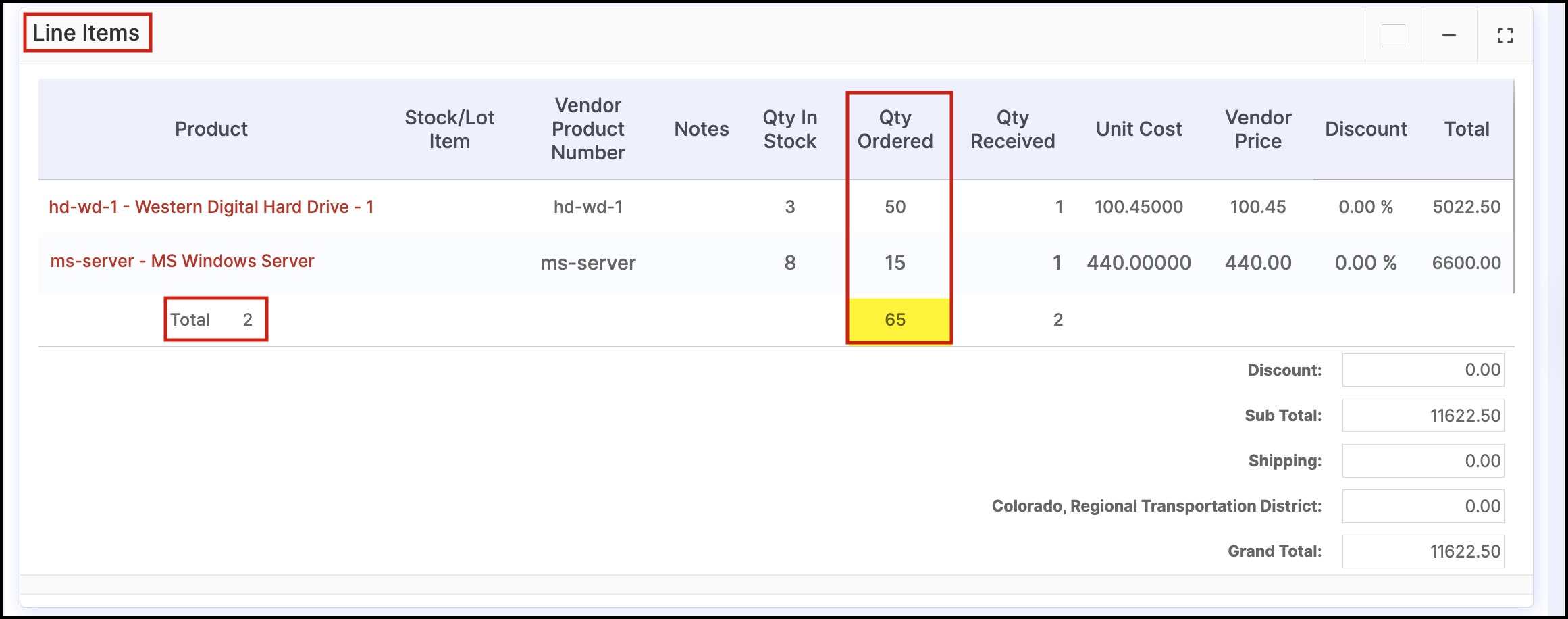This screenshot has height=619, width=1568.
Task: Click the Line Items panel title
Action: tap(86, 33)
